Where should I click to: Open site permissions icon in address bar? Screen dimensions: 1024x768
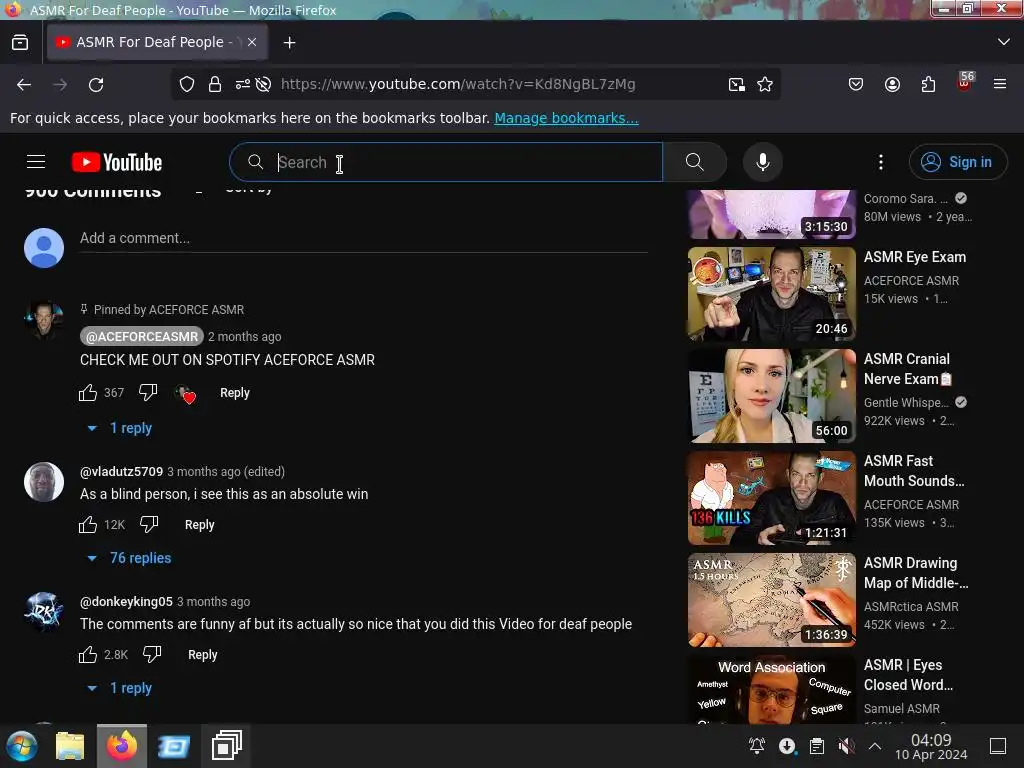[x=242, y=84]
